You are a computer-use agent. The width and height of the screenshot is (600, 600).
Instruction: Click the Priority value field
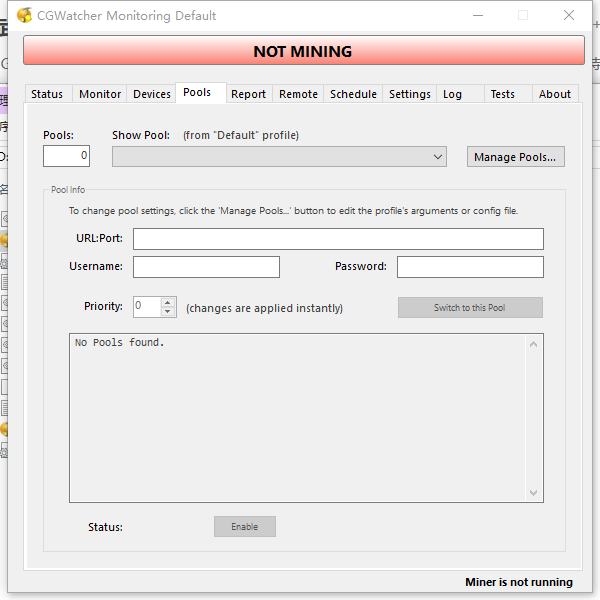(147, 307)
